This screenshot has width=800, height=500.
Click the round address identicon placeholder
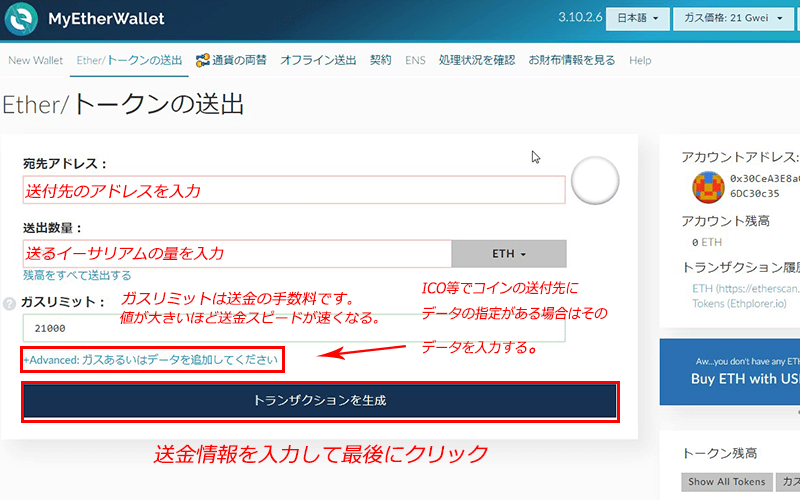pyautogui.click(x=595, y=181)
